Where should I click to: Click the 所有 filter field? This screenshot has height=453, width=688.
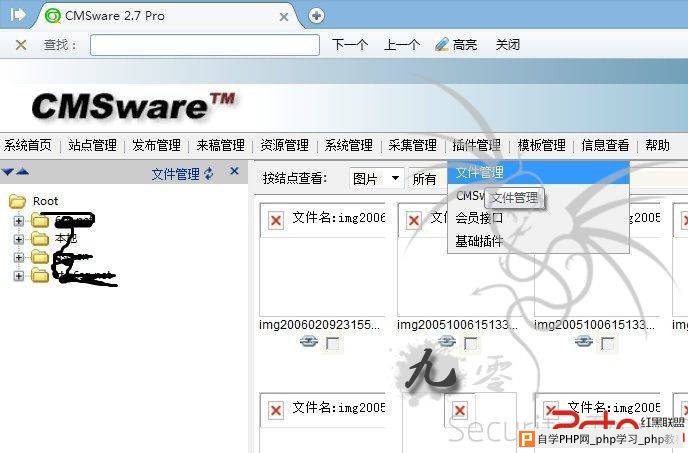(427, 179)
